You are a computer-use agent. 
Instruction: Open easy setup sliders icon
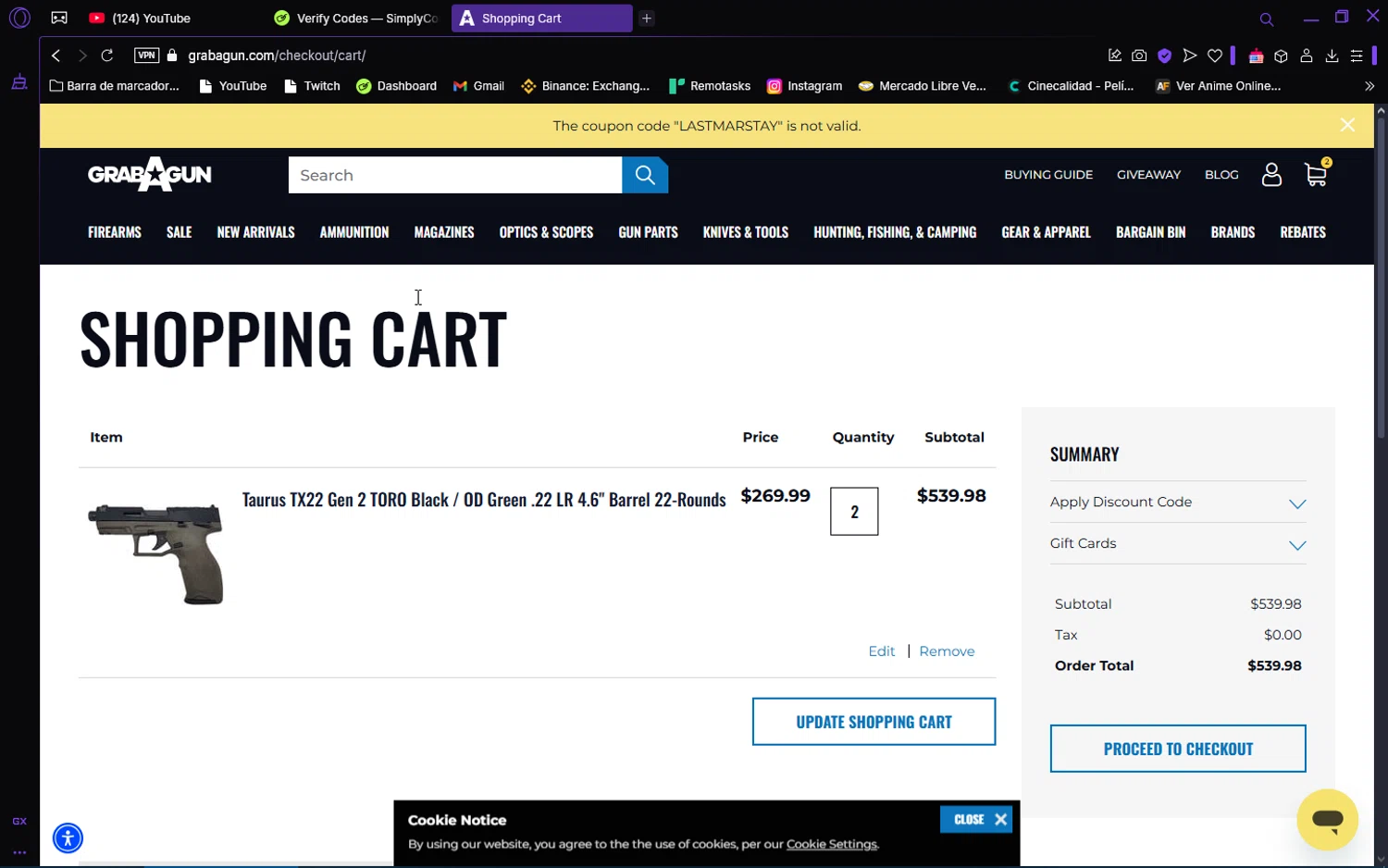pyautogui.click(x=1357, y=56)
